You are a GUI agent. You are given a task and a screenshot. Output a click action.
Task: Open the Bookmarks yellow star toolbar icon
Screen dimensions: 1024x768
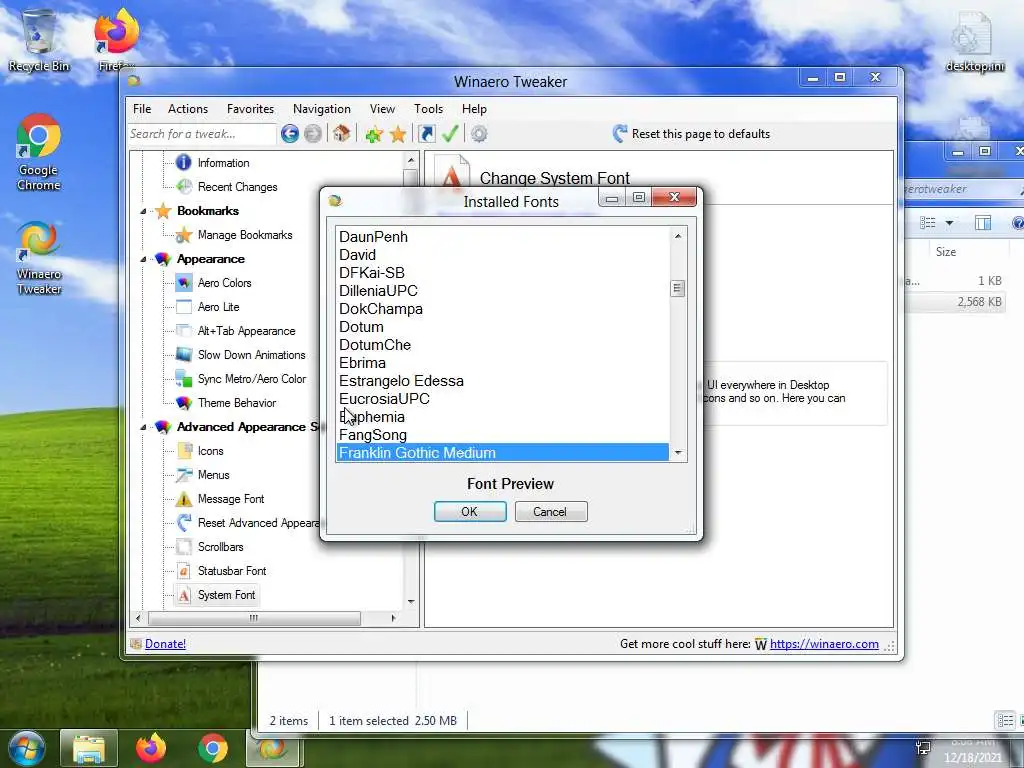tap(398, 135)
